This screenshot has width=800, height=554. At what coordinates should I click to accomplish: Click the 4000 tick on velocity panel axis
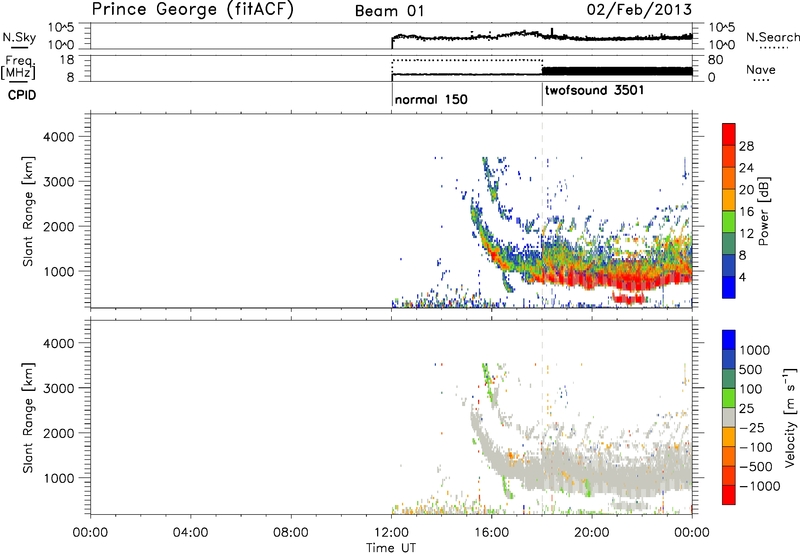point(59,343)
